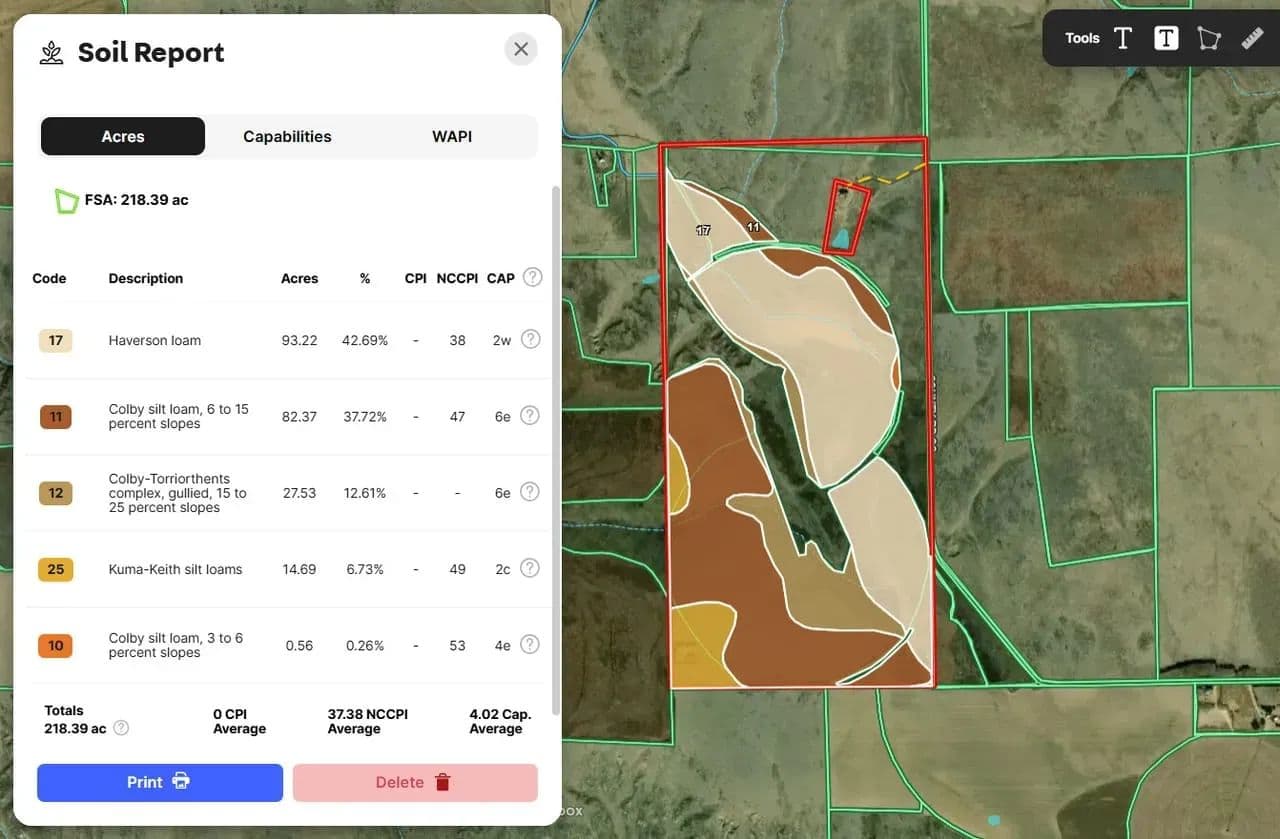The image size is (1280, 839).
Task: Click the Soil Report panel scrollbar
Action: pyautogui.click(x=556, y=450)
